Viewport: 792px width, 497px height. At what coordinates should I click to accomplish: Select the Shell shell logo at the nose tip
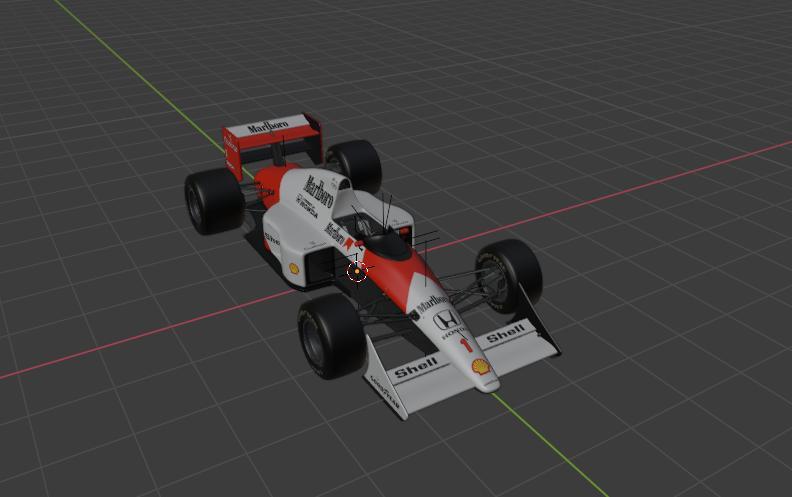point(481,367)
